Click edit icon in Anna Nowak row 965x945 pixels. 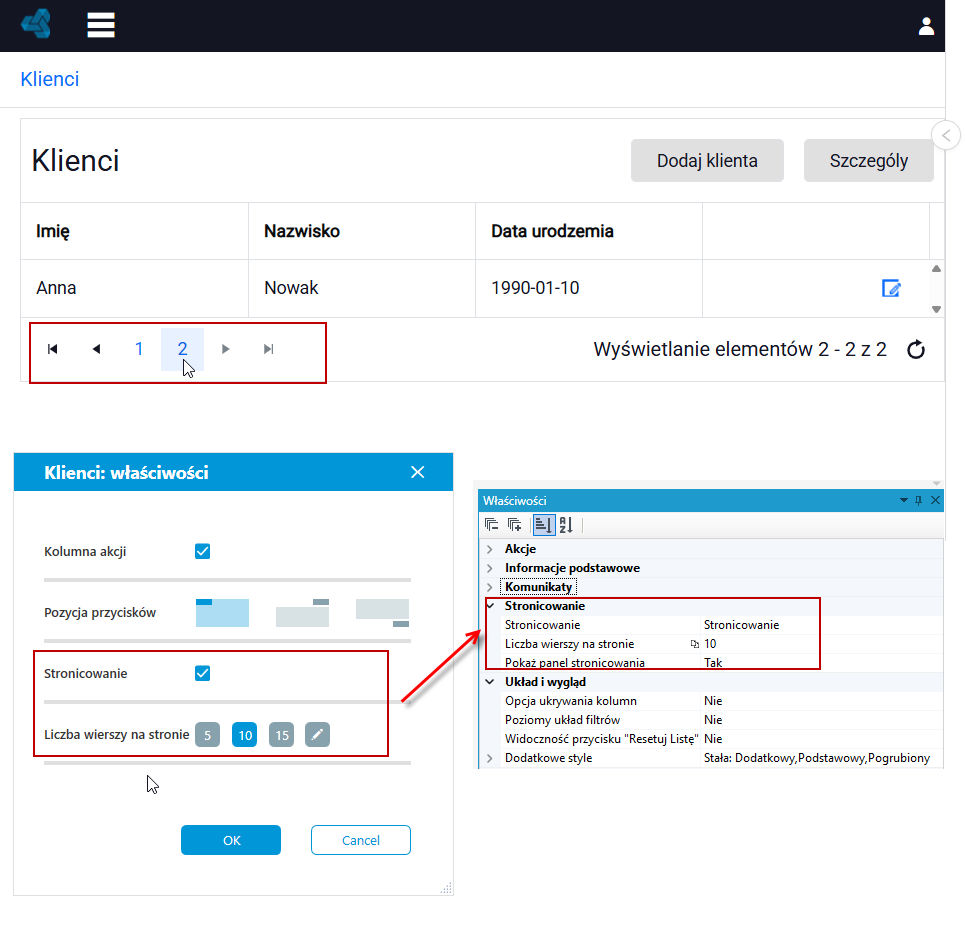pyautogui.click(x=891, y=288)
